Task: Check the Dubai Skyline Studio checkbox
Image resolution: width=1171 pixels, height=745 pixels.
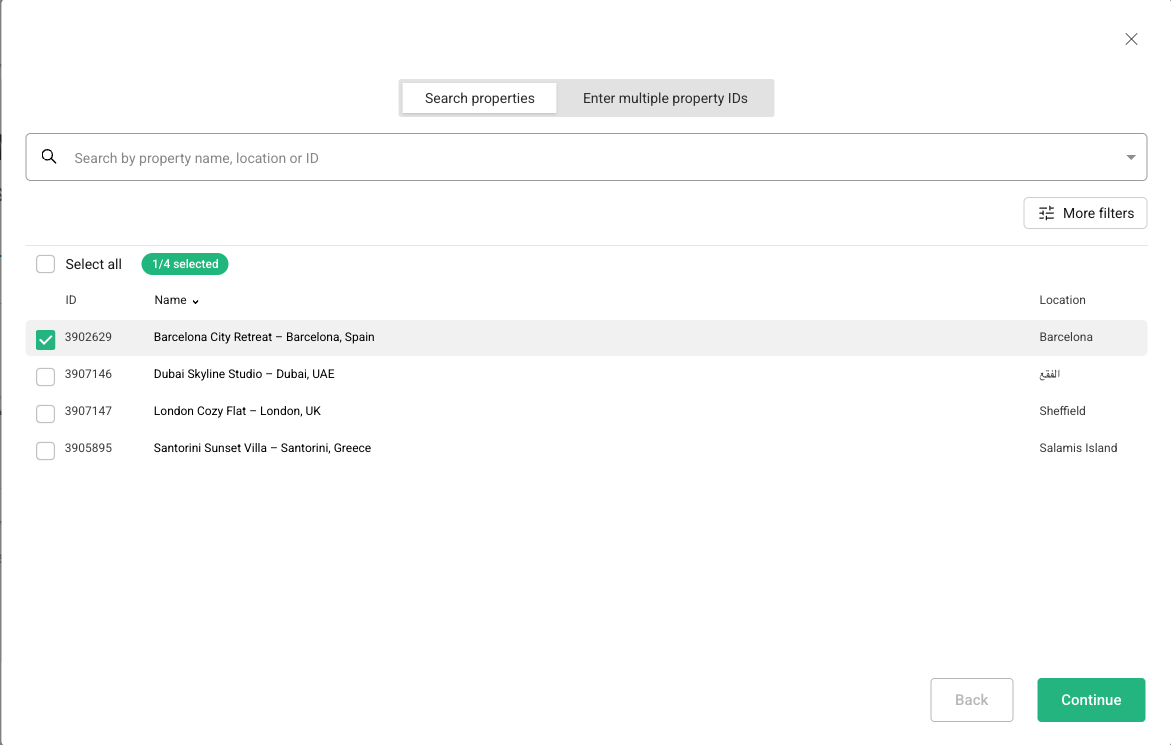Action: click(x=45, y=376)
